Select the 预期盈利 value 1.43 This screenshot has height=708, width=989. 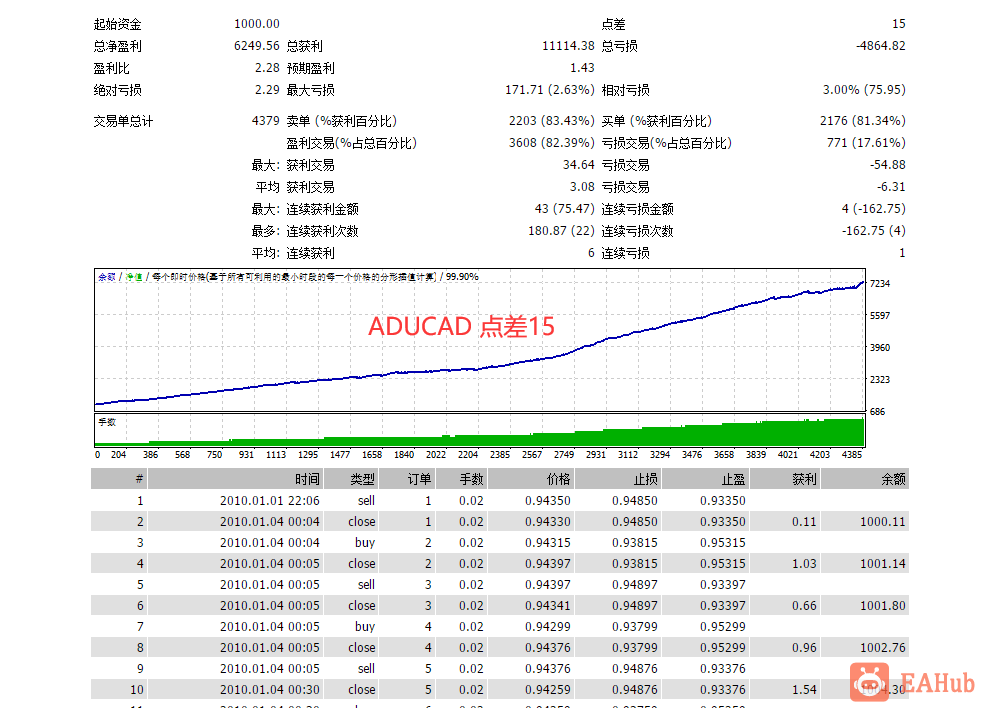582,68
